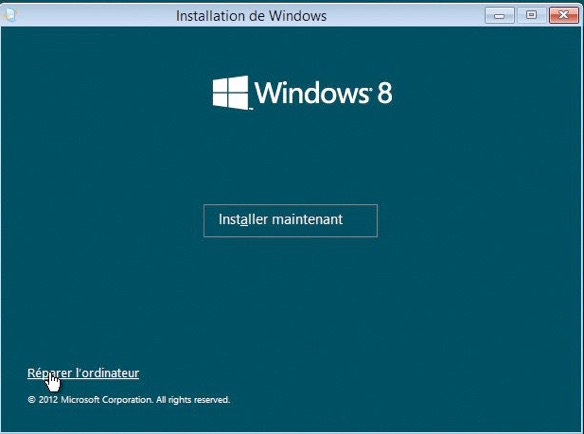Viewport: 584px width, 434px height.
Task: Click the Microsoft Corporation copyright notice
Action: 129,400
